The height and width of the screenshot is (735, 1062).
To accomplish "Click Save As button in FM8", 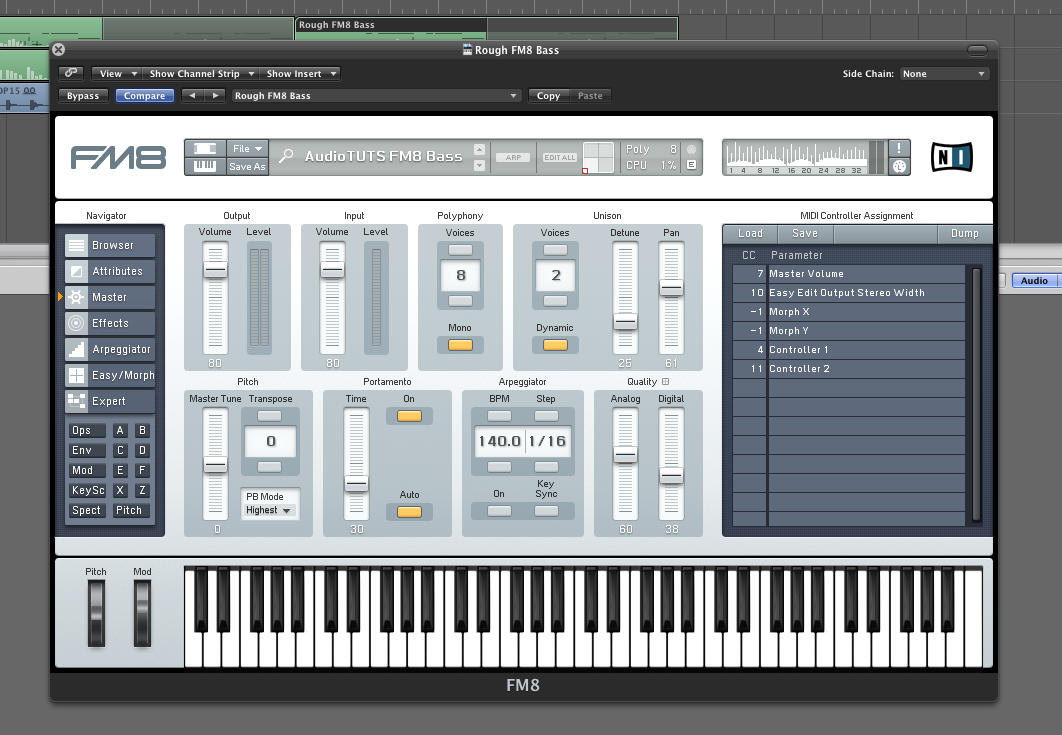I will [x=247, y=167].
